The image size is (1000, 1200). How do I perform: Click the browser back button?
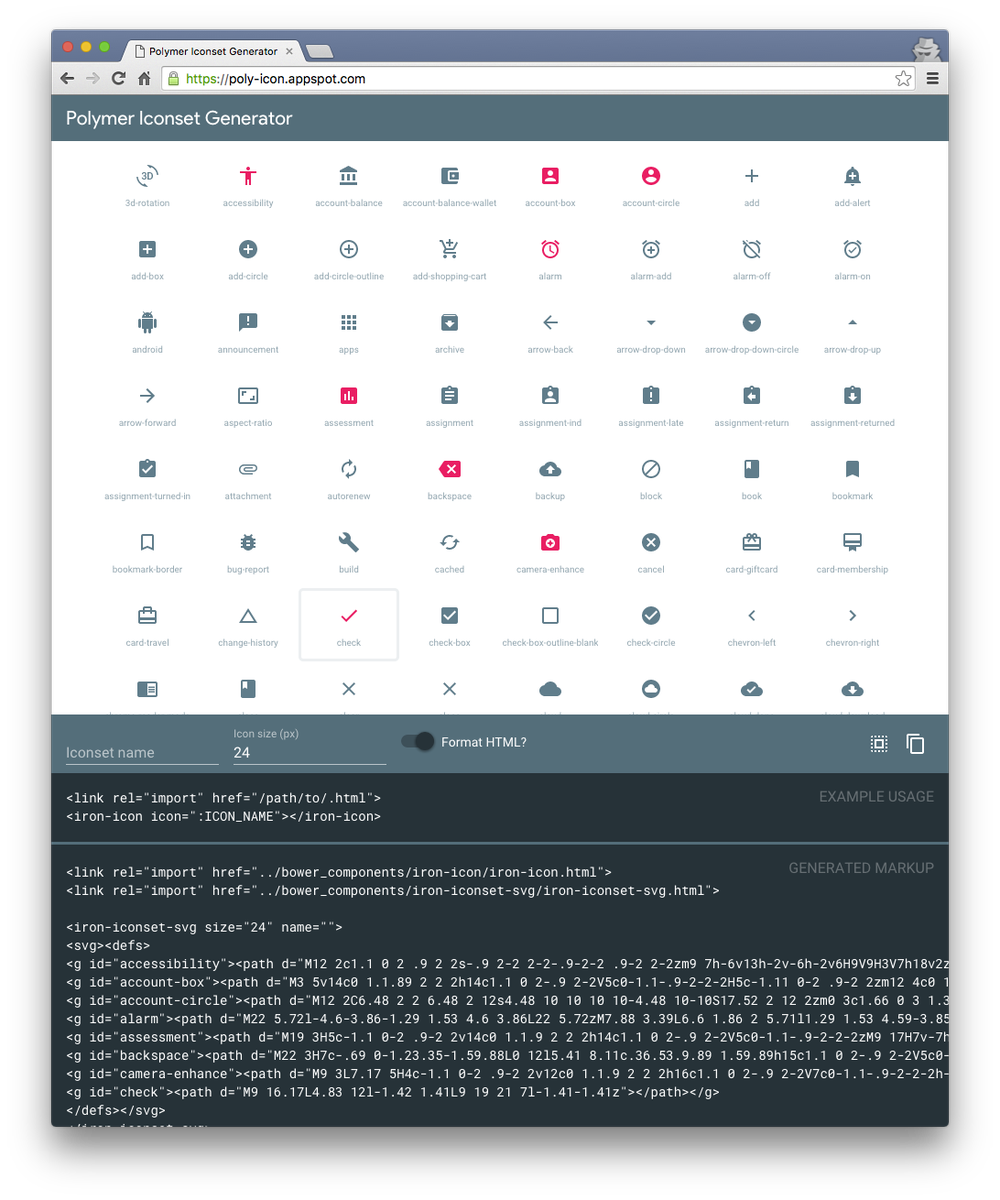66,78
